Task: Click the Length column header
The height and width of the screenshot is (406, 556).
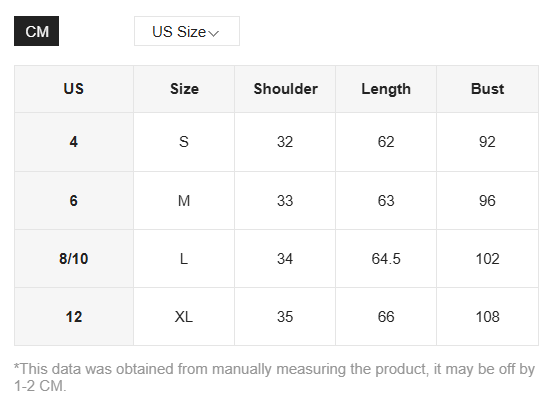Action: pos(386,89)
